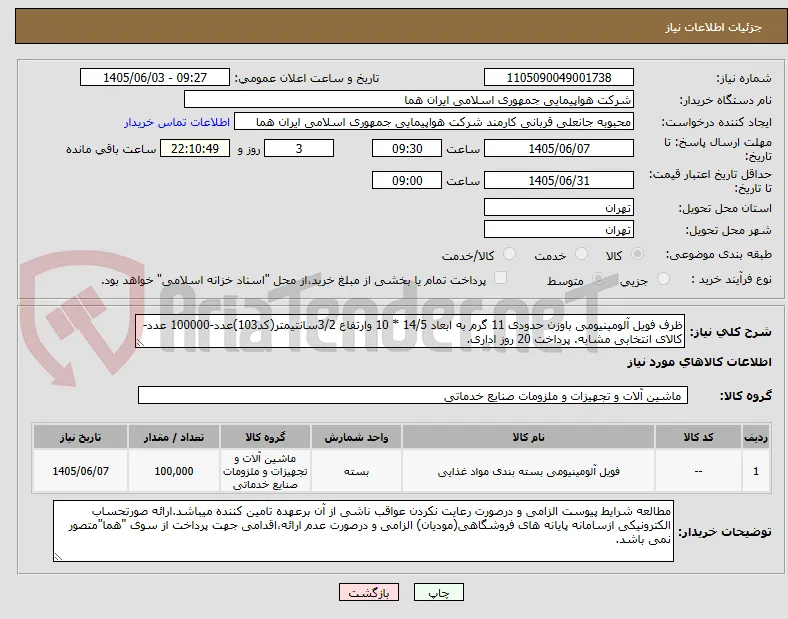Click the گروه کالا field
Screen dimensions: 788x619
(x=413, y=395)
